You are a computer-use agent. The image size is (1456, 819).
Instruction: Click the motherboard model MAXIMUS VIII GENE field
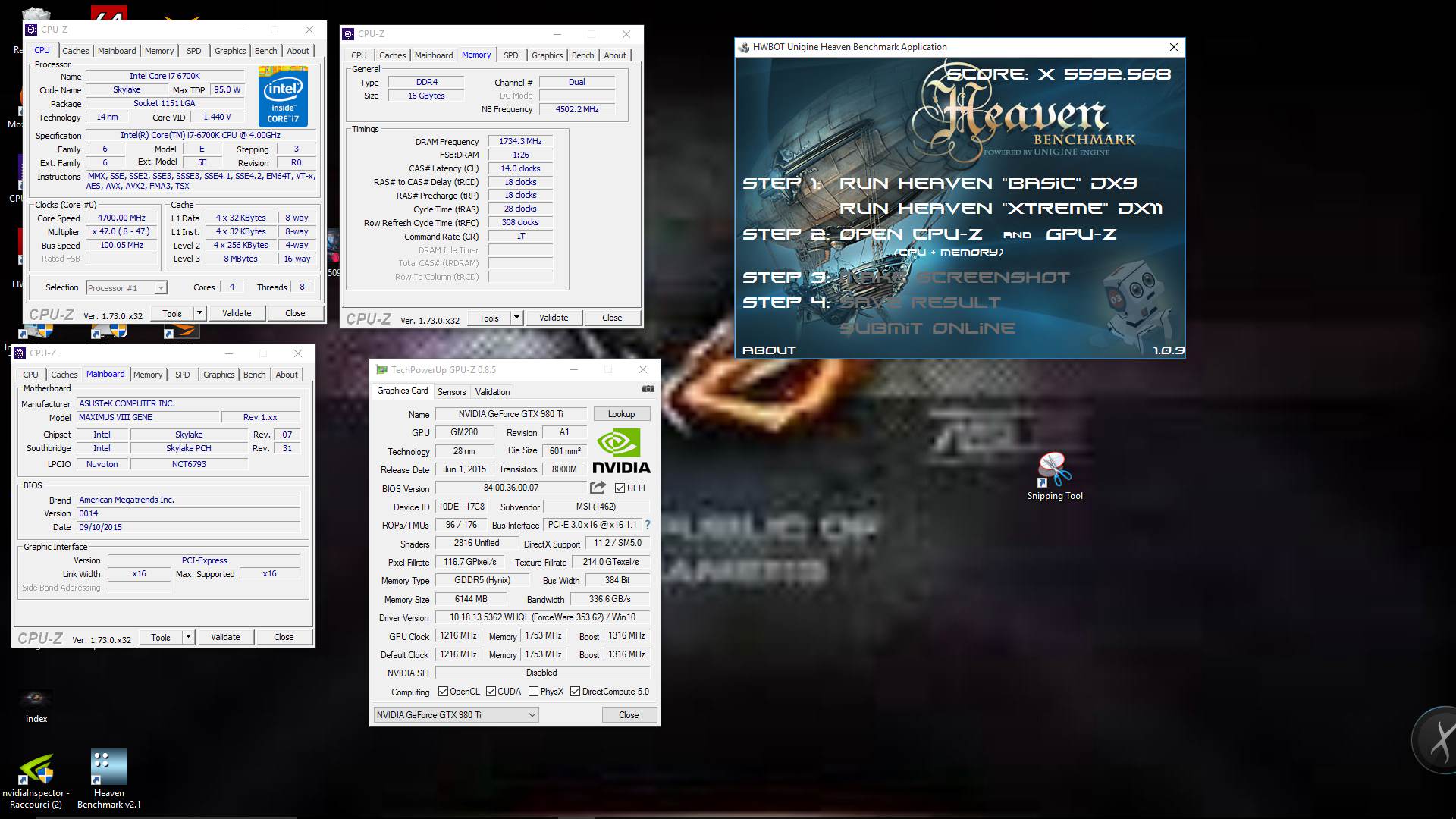point(149,418)
